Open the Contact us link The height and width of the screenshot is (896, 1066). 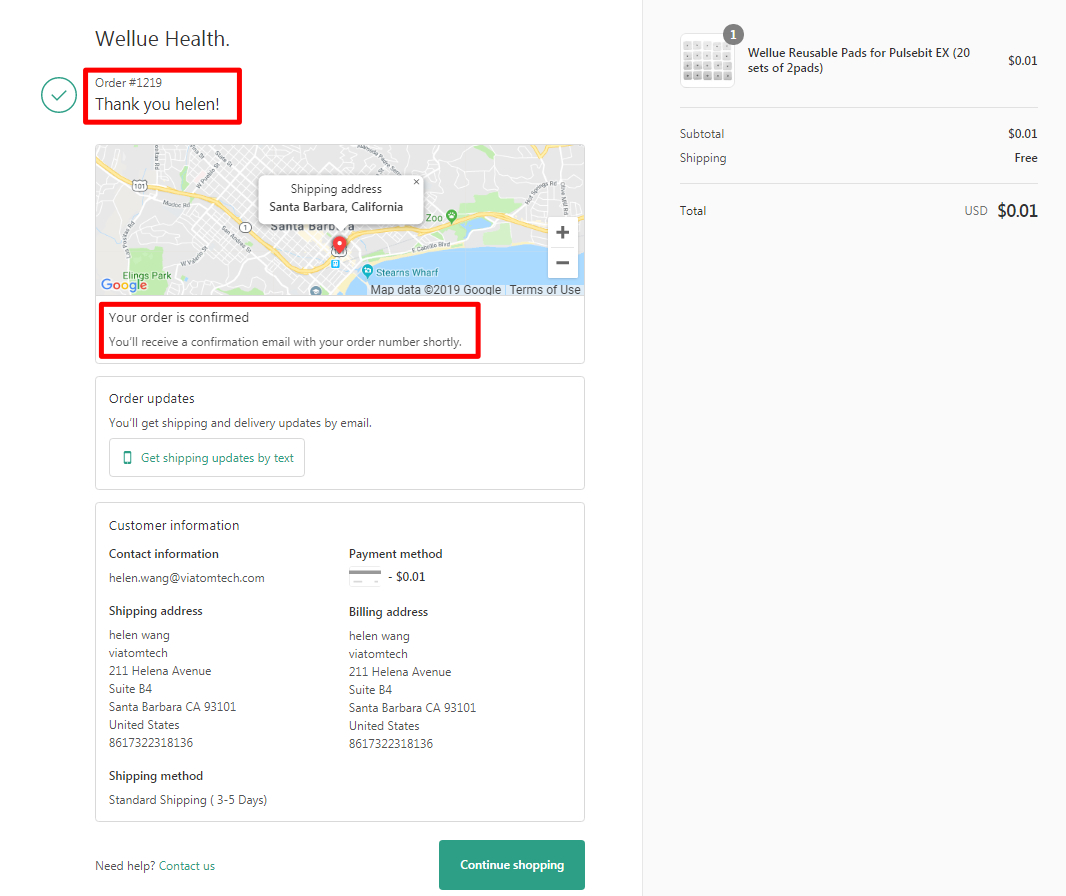[187, 865]
